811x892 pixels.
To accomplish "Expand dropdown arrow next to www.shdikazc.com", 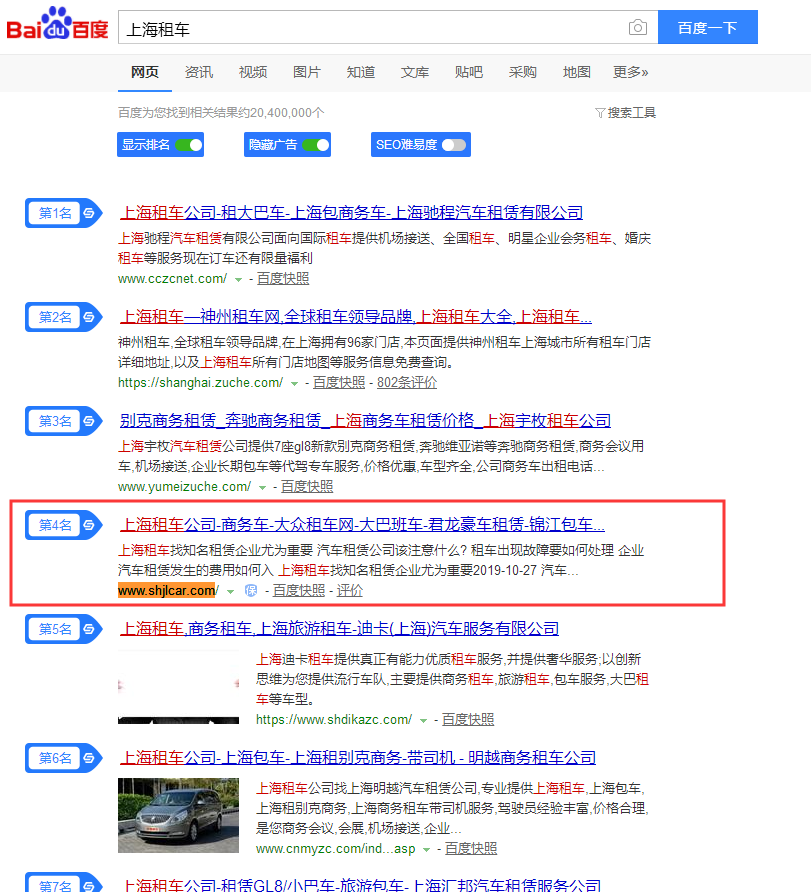I will (423, 720).
